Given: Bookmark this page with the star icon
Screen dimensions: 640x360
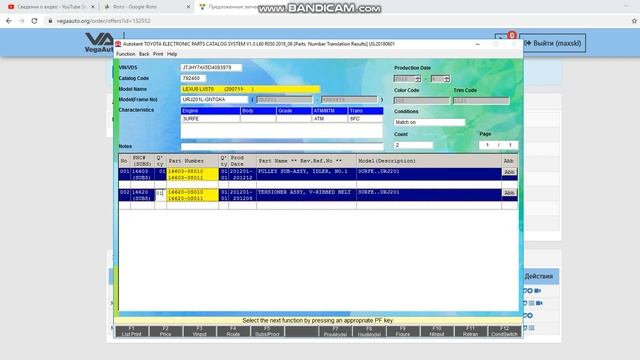Looking at the screenshot, I should pos(634,21).
